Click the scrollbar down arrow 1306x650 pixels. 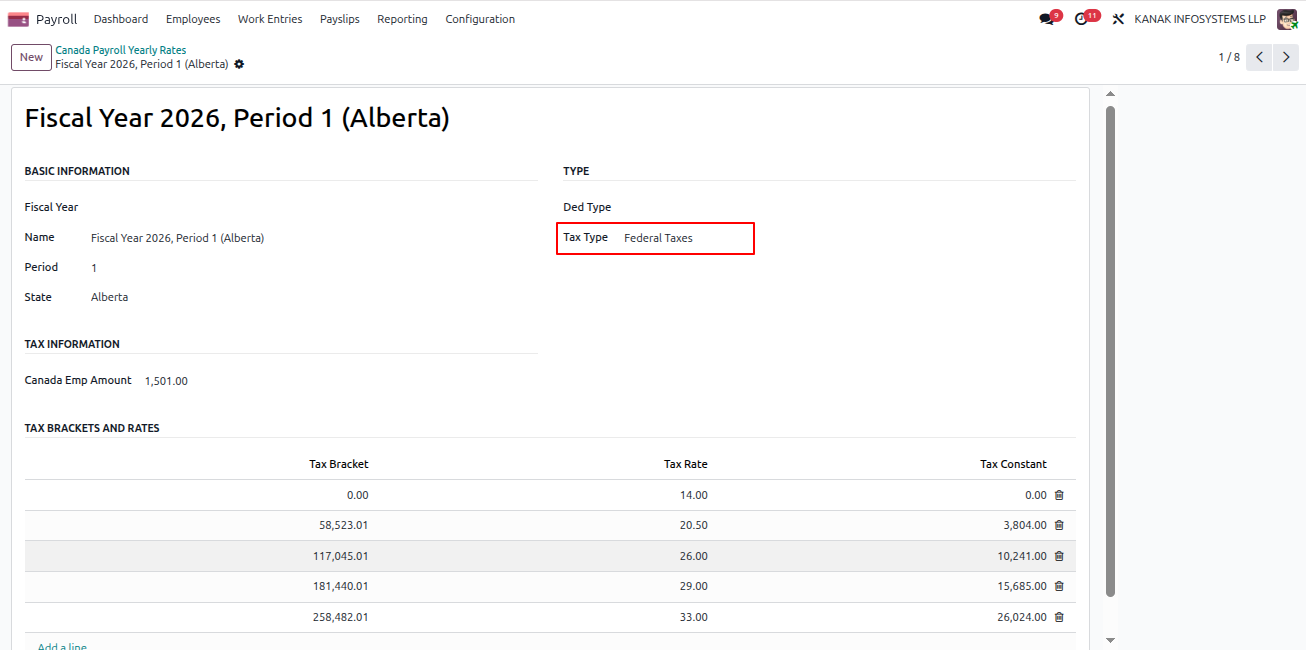coord(1110,640)
